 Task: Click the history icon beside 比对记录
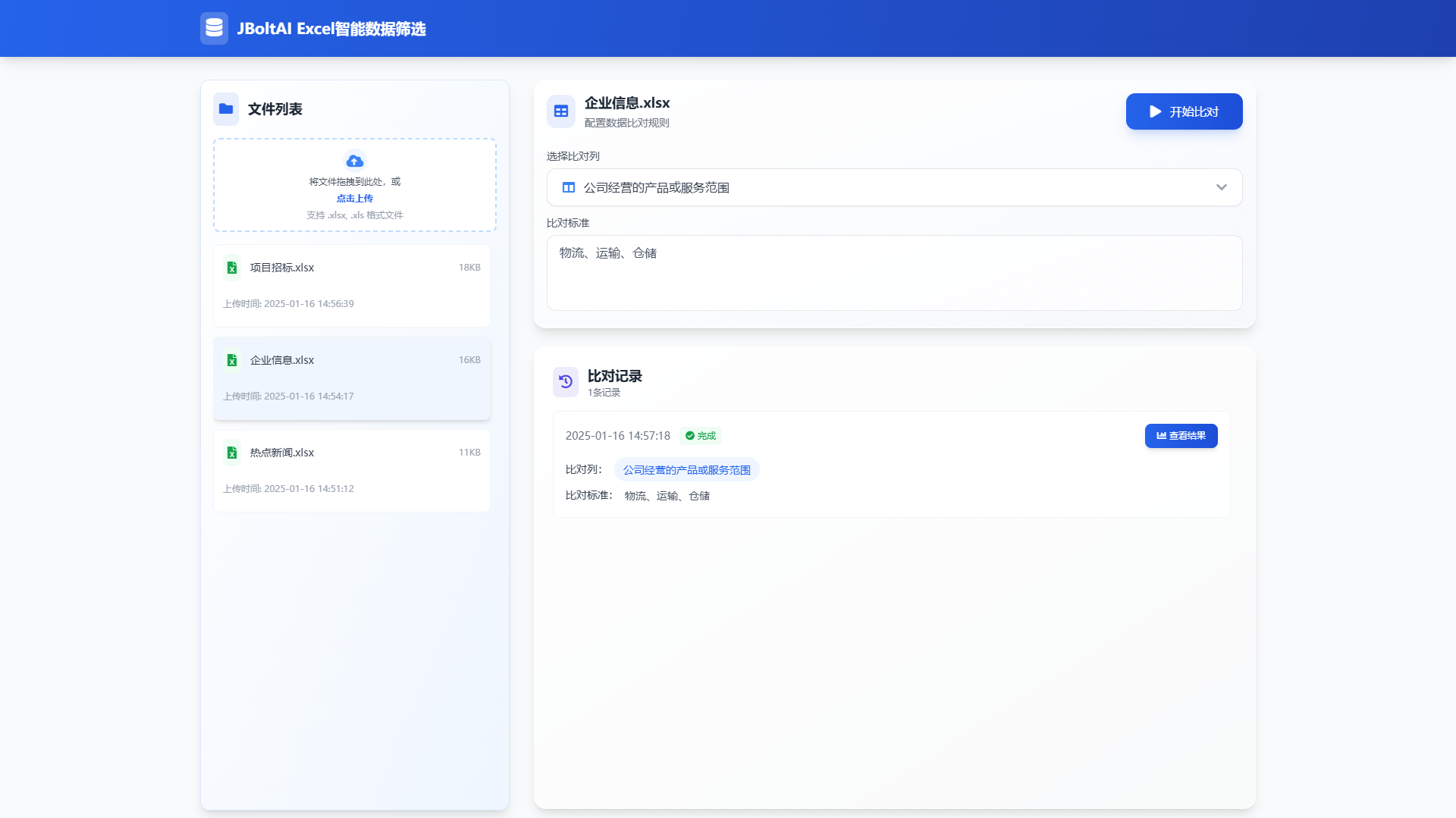566,382
